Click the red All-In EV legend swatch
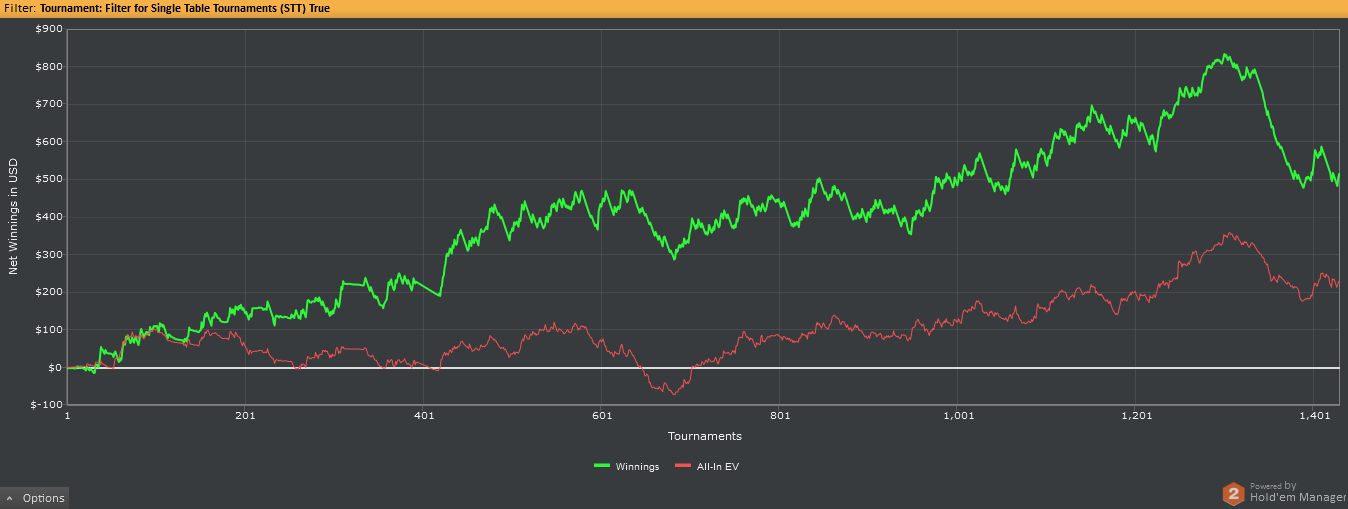The height and width of the screenshot is (509, 1348). click(684, 466)
